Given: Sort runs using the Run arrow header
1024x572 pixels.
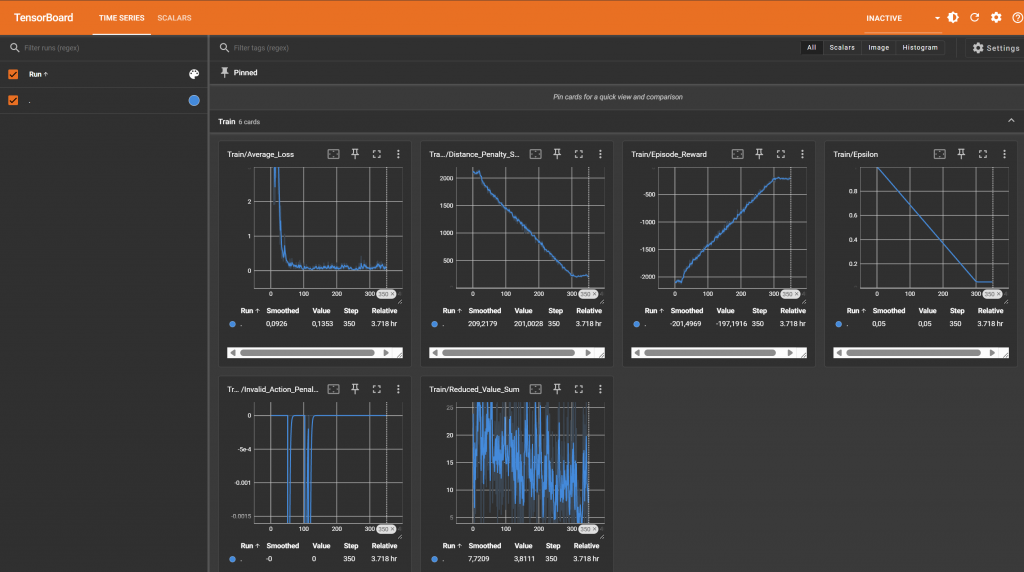Looking at the screenshot, I should [38, 74].
